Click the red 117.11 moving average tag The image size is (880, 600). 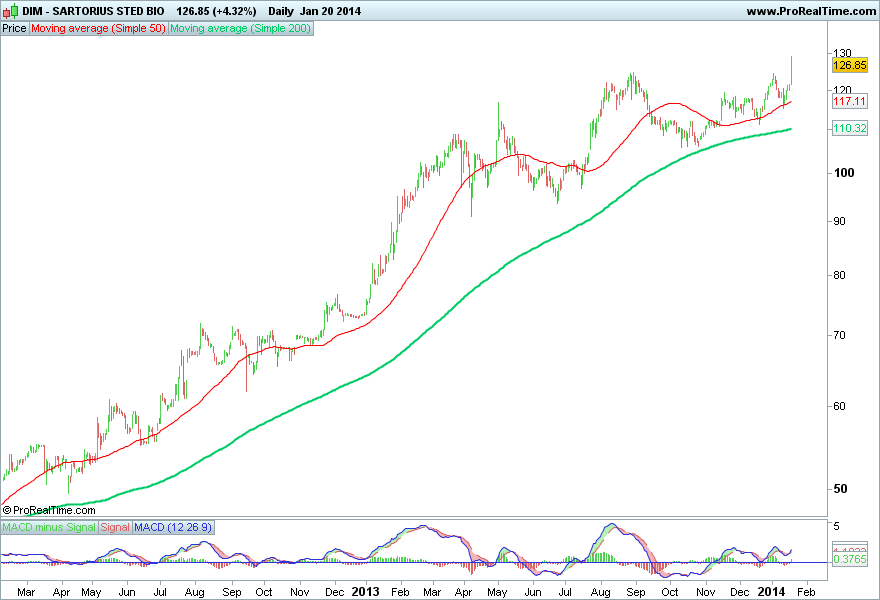(850, 102)
